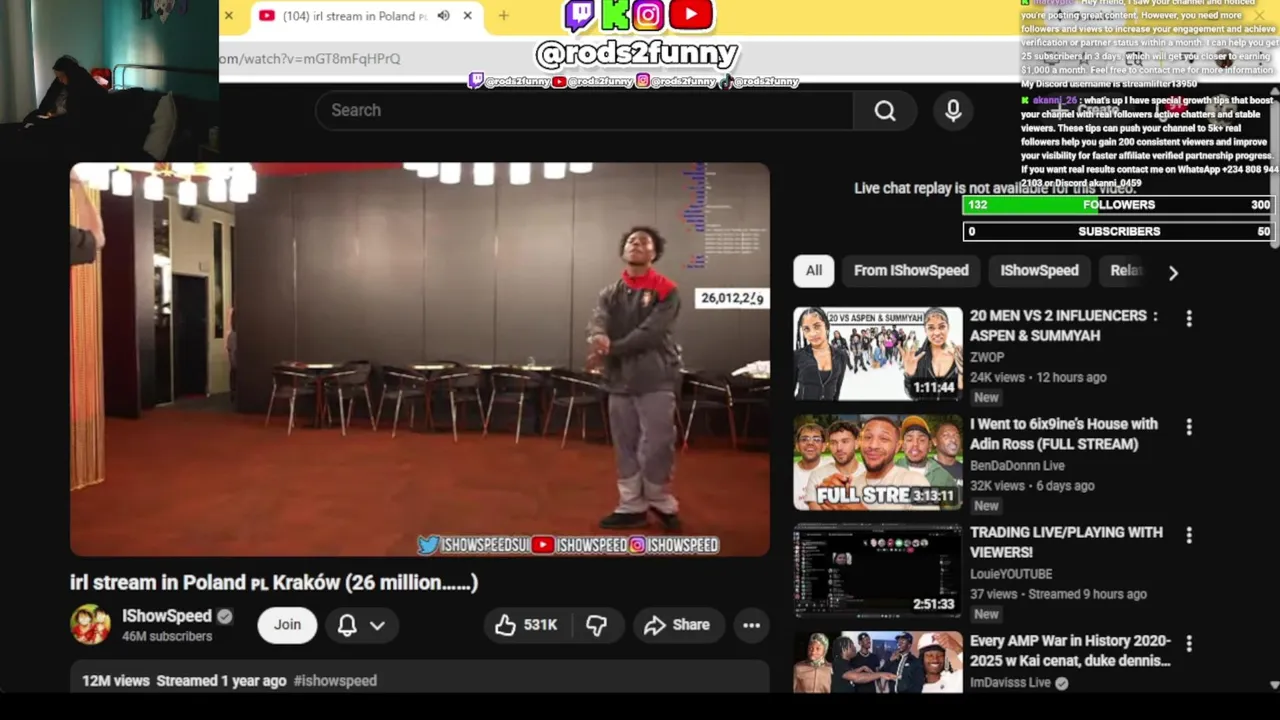
Task: Mute the tab using speaker icon
Action: click(x=443, y=16)
